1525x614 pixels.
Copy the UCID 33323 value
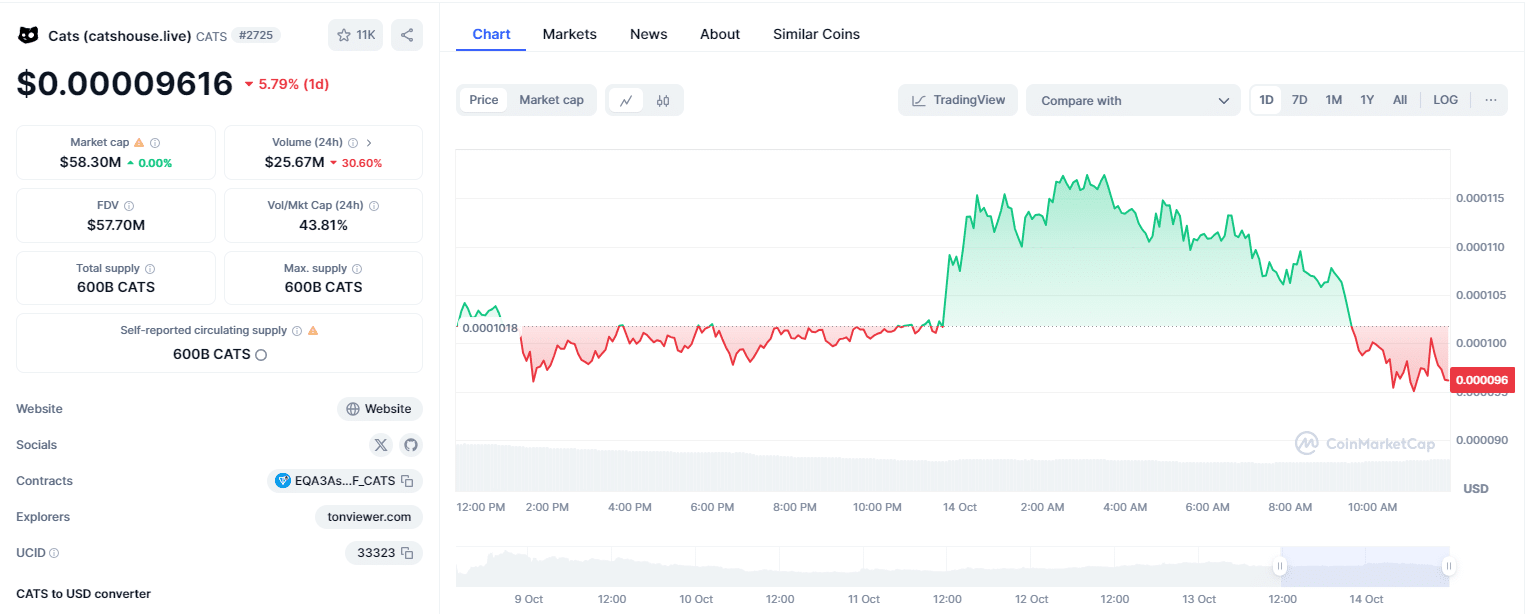pos(408,553)
